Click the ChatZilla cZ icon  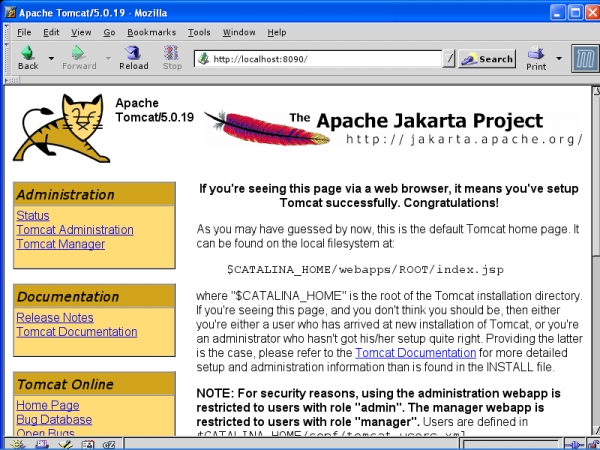[109, 445]
